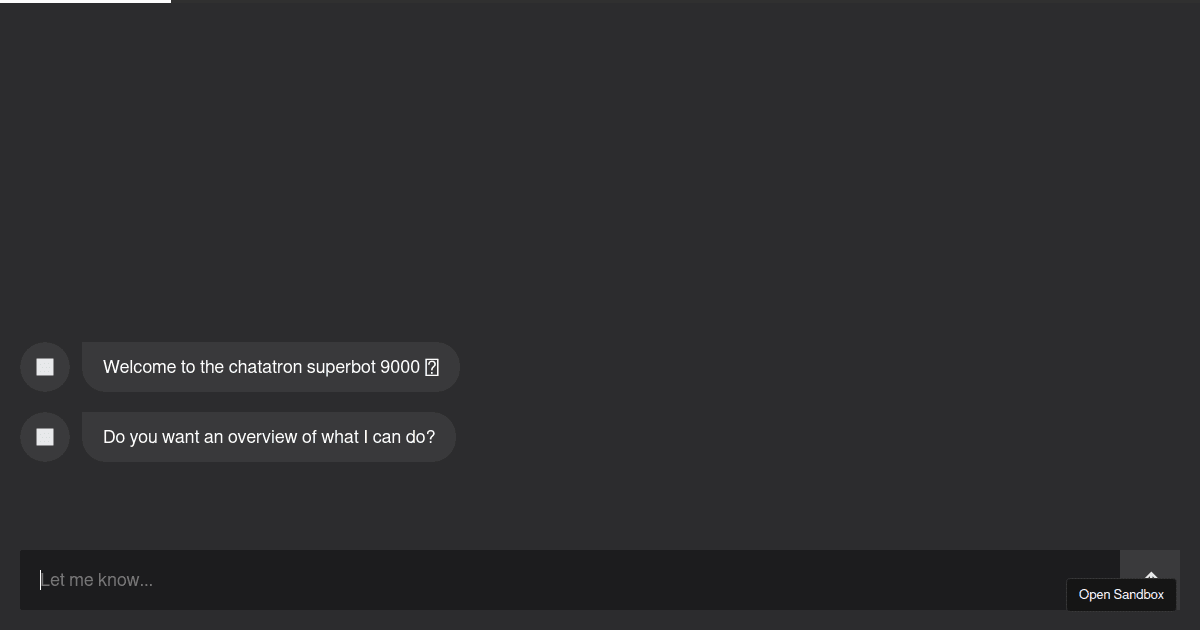Click the square icon inside the top avatar circle
This screenshot has width=1200, height=630.
(x=44, y=366)
